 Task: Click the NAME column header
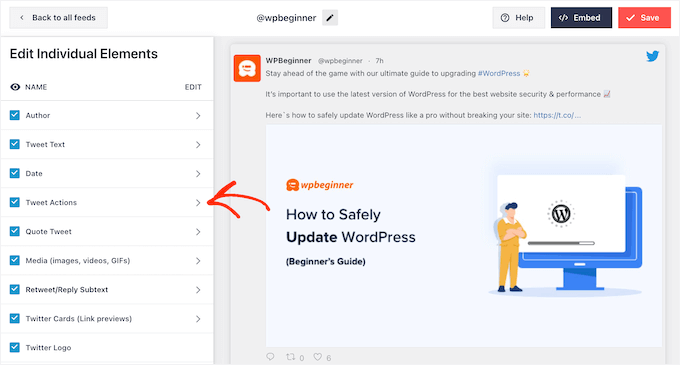tap(36, 87)
